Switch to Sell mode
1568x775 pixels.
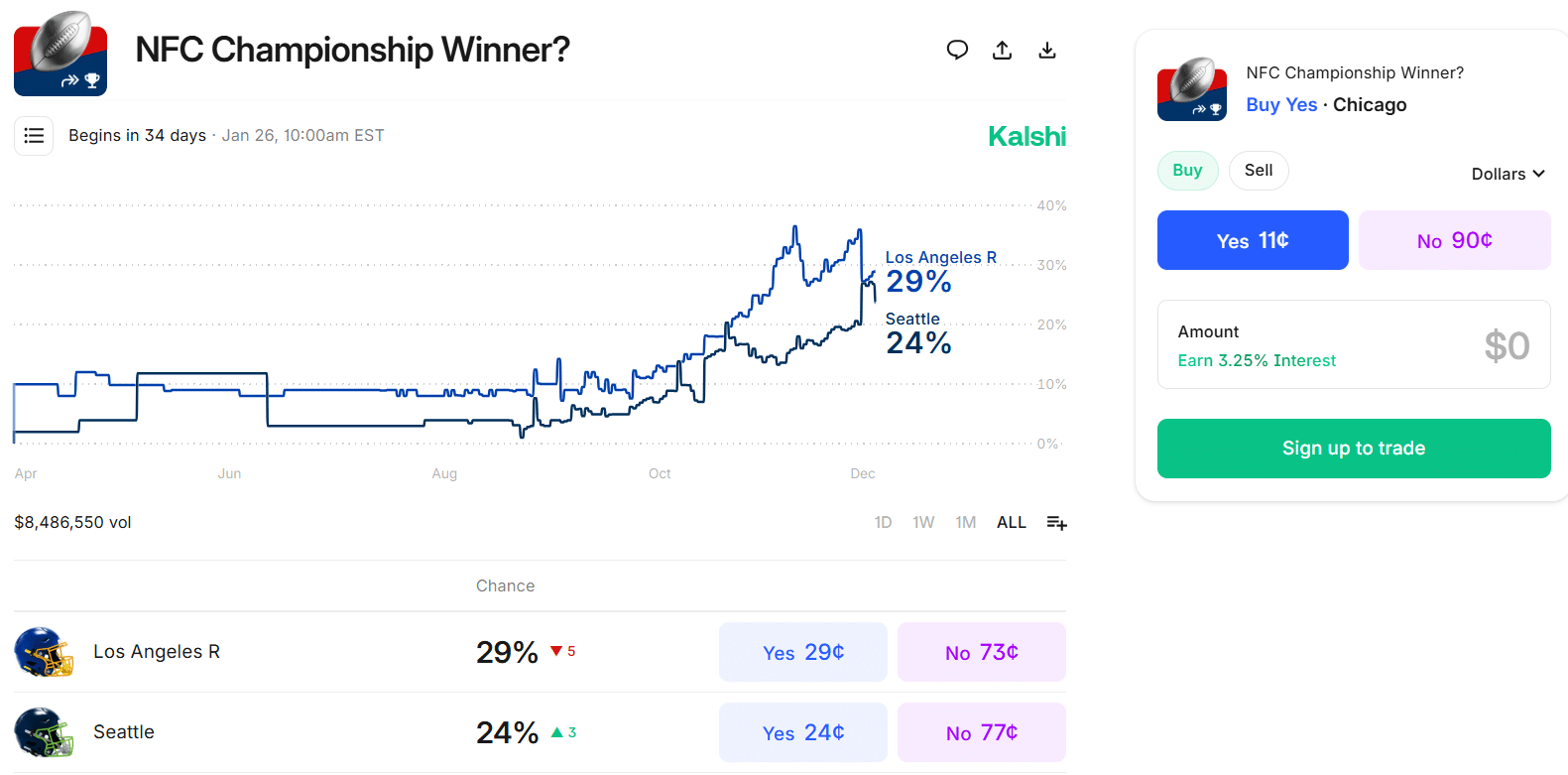(x=1259, y=171)
